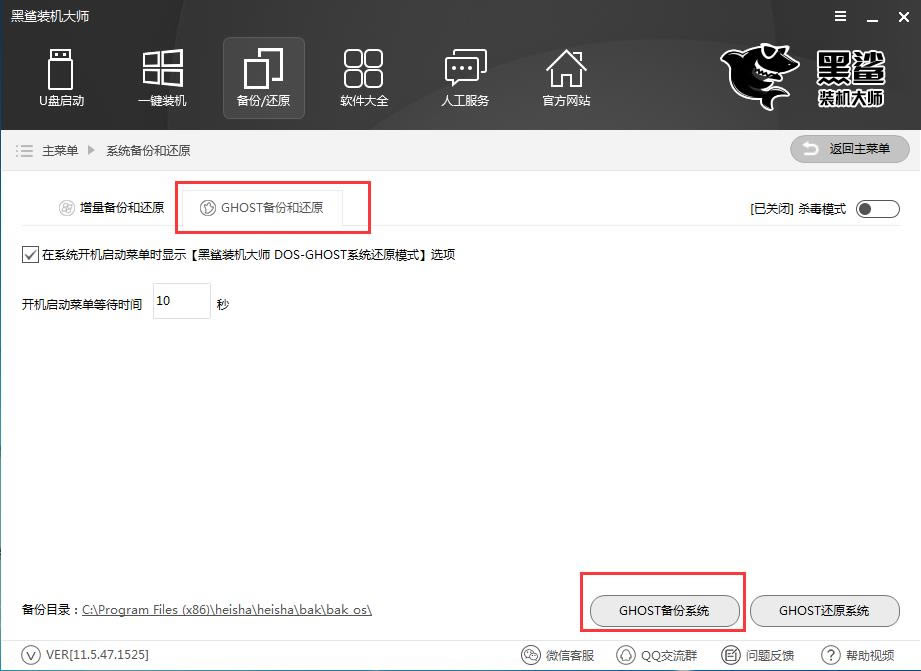Open 问题反馈 feedback form

point(758,655)
